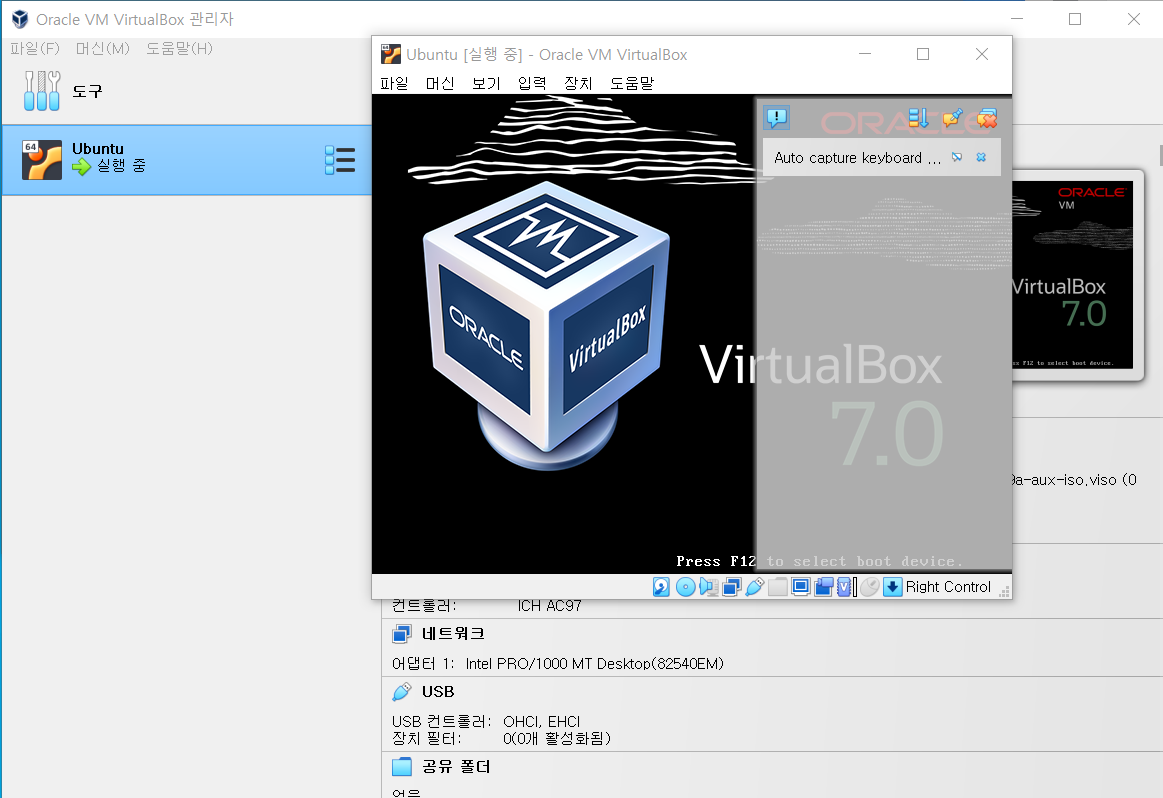1163x798 pixels.
Task: Click the OHCI, EHCI controller value
Action: pyautogui.click(x=541, y=722)
